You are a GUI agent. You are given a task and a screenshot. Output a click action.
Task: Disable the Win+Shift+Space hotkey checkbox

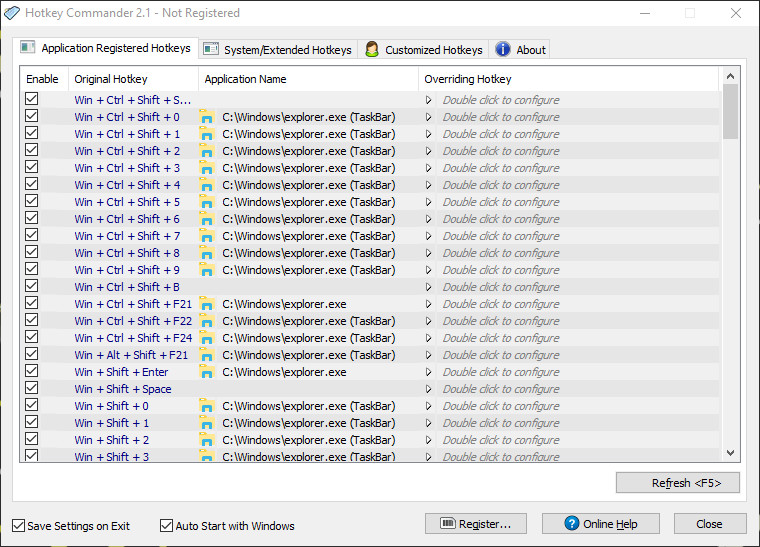coord(32,388)
